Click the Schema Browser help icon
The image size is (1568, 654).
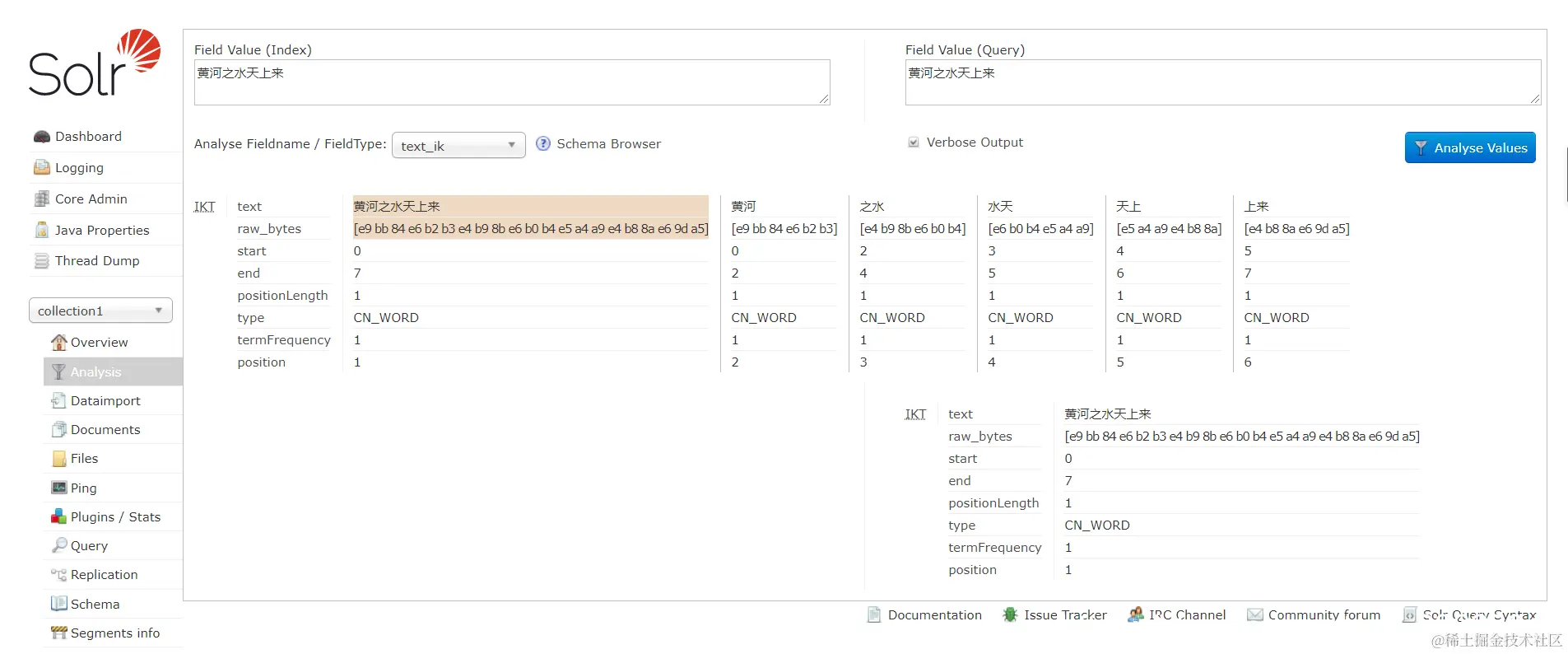[543, 144]
